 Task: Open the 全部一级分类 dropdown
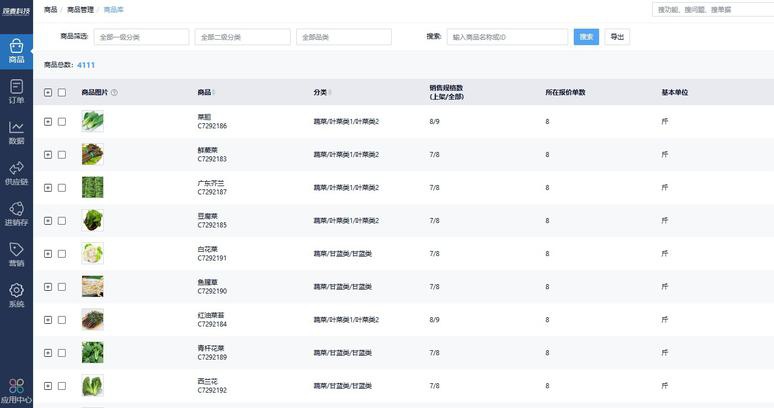141,37
